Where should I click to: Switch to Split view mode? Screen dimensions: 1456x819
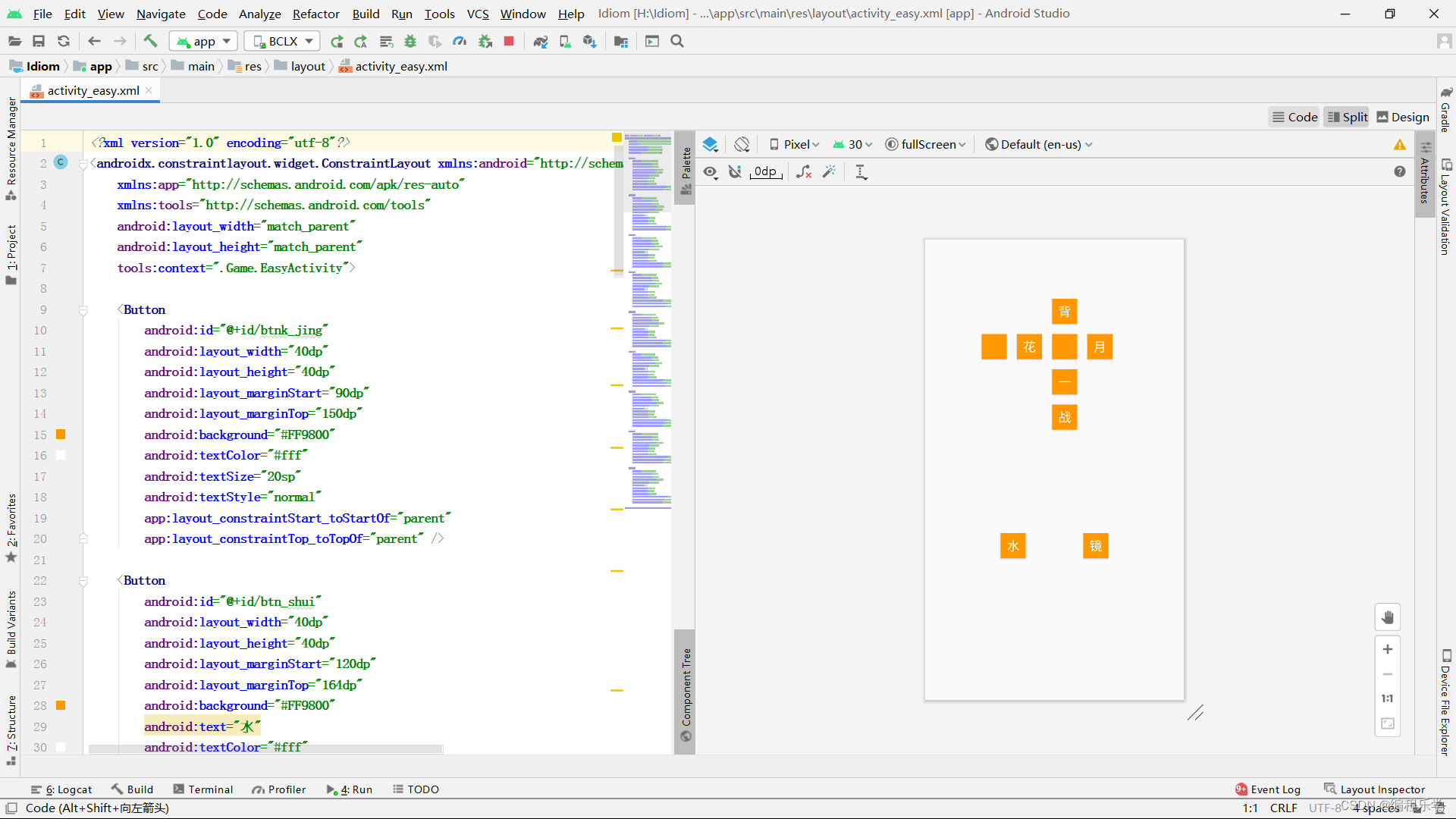[1347, 117]
